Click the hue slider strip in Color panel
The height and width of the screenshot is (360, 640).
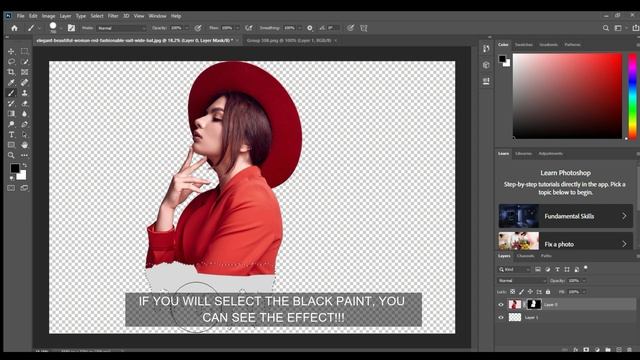[632, 96]
